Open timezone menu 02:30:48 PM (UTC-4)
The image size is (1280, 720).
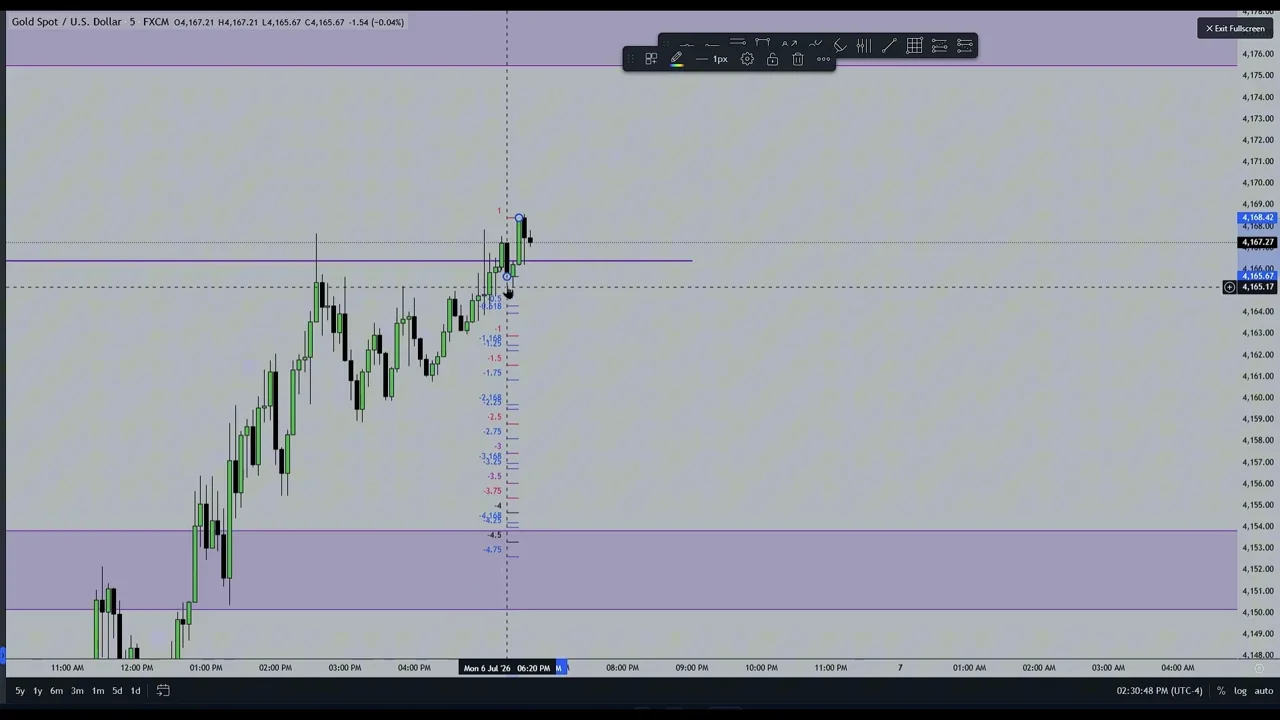1159,691
